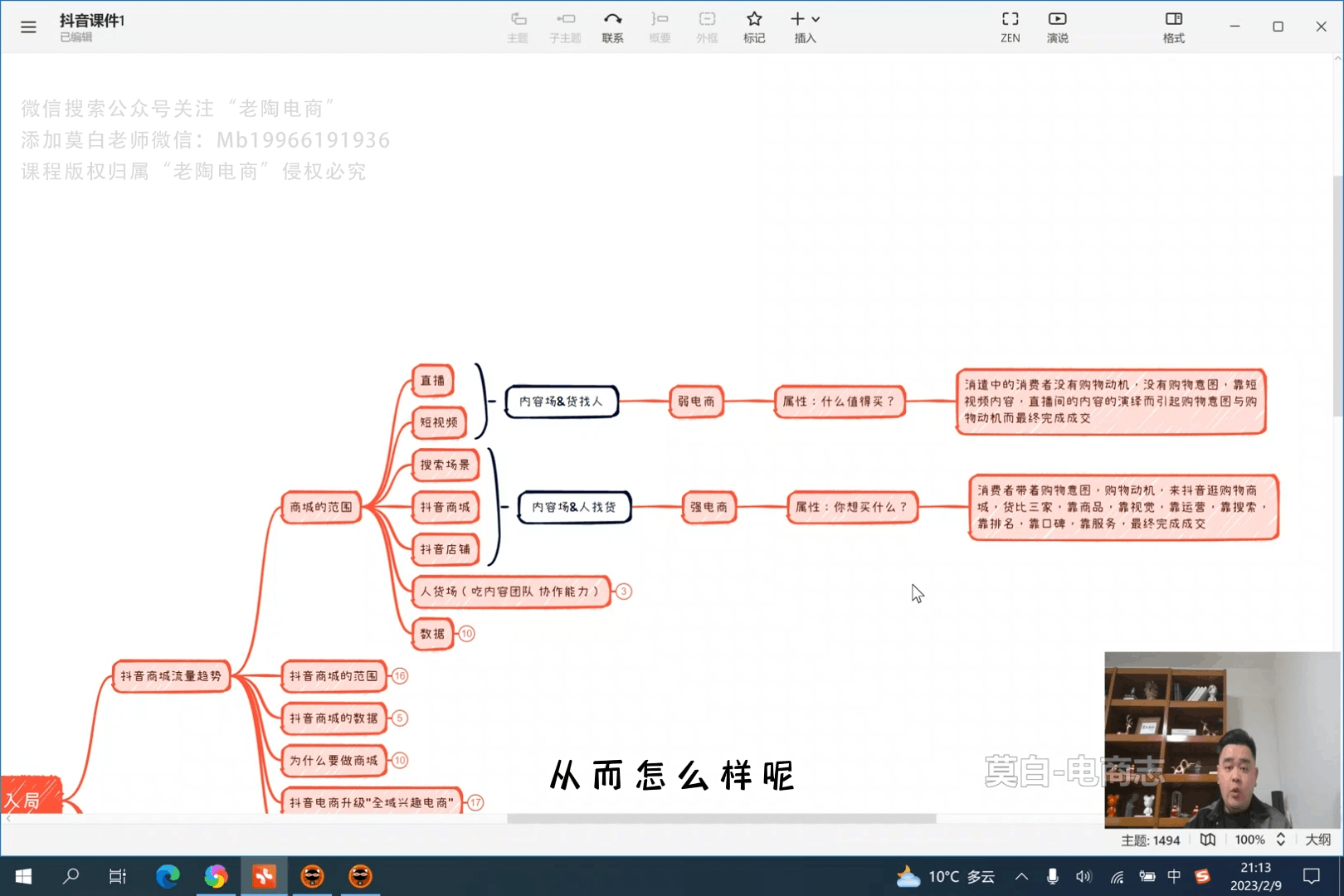
Task: Click the horizontal scrollbar thumb
Action: tap(722, 819)
